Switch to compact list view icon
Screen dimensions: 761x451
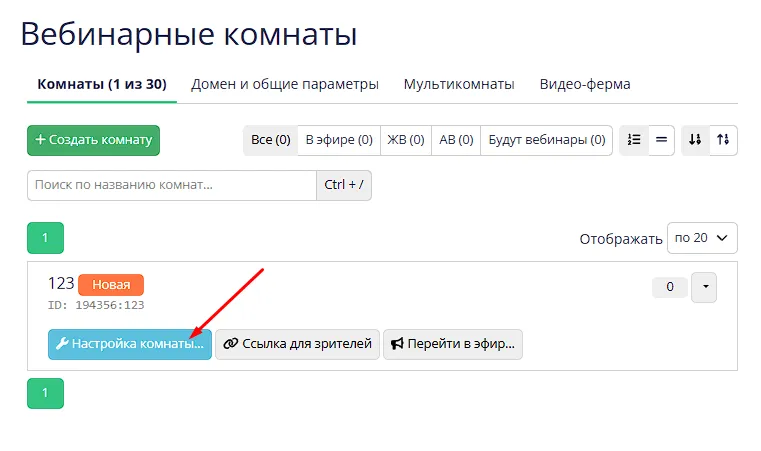pyautogui.click(x=660, y=140)
